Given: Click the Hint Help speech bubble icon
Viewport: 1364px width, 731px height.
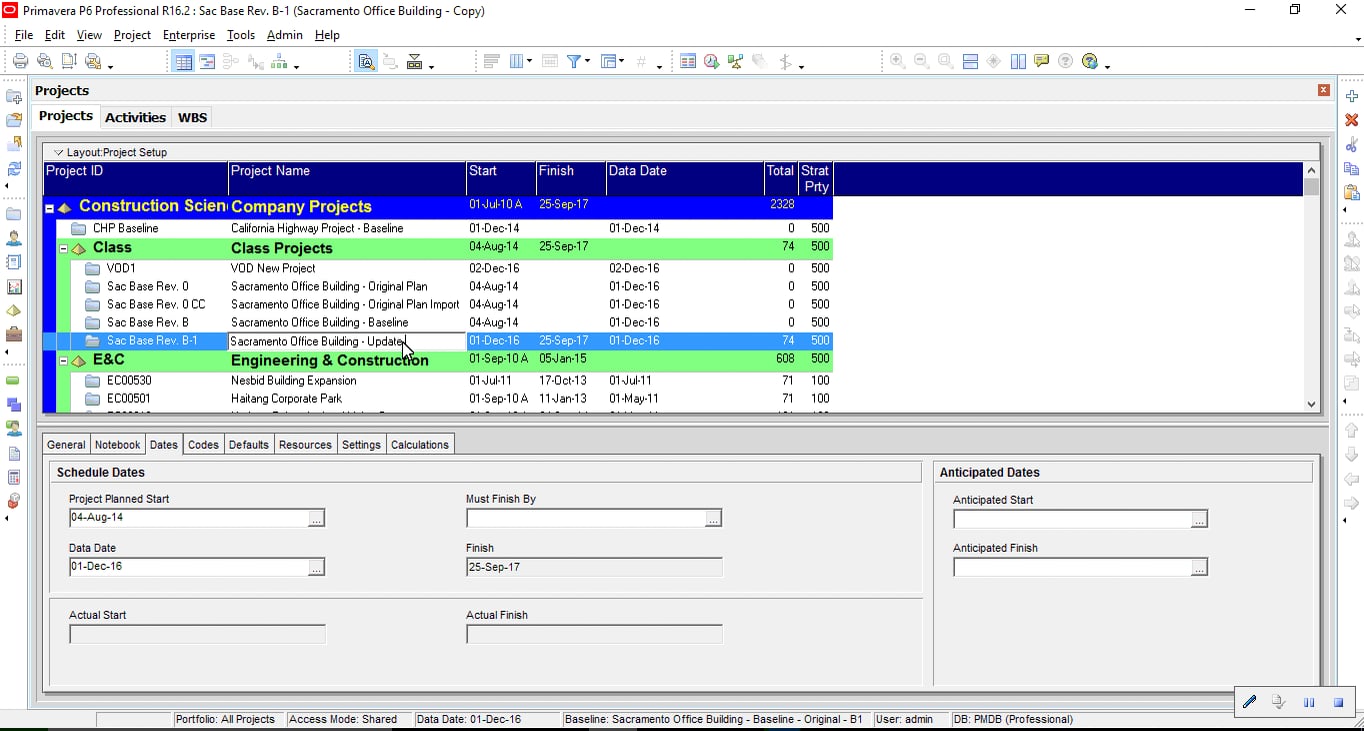Looking at the screenshot, I should coord(1042,62).
